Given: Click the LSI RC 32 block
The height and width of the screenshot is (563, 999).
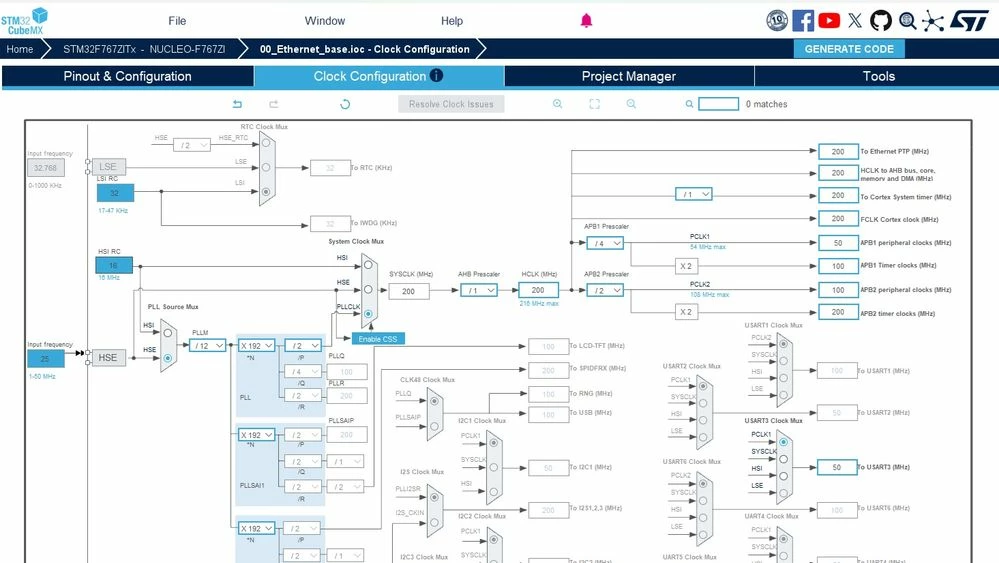Looking at the screenshot, I should (115, 193).
